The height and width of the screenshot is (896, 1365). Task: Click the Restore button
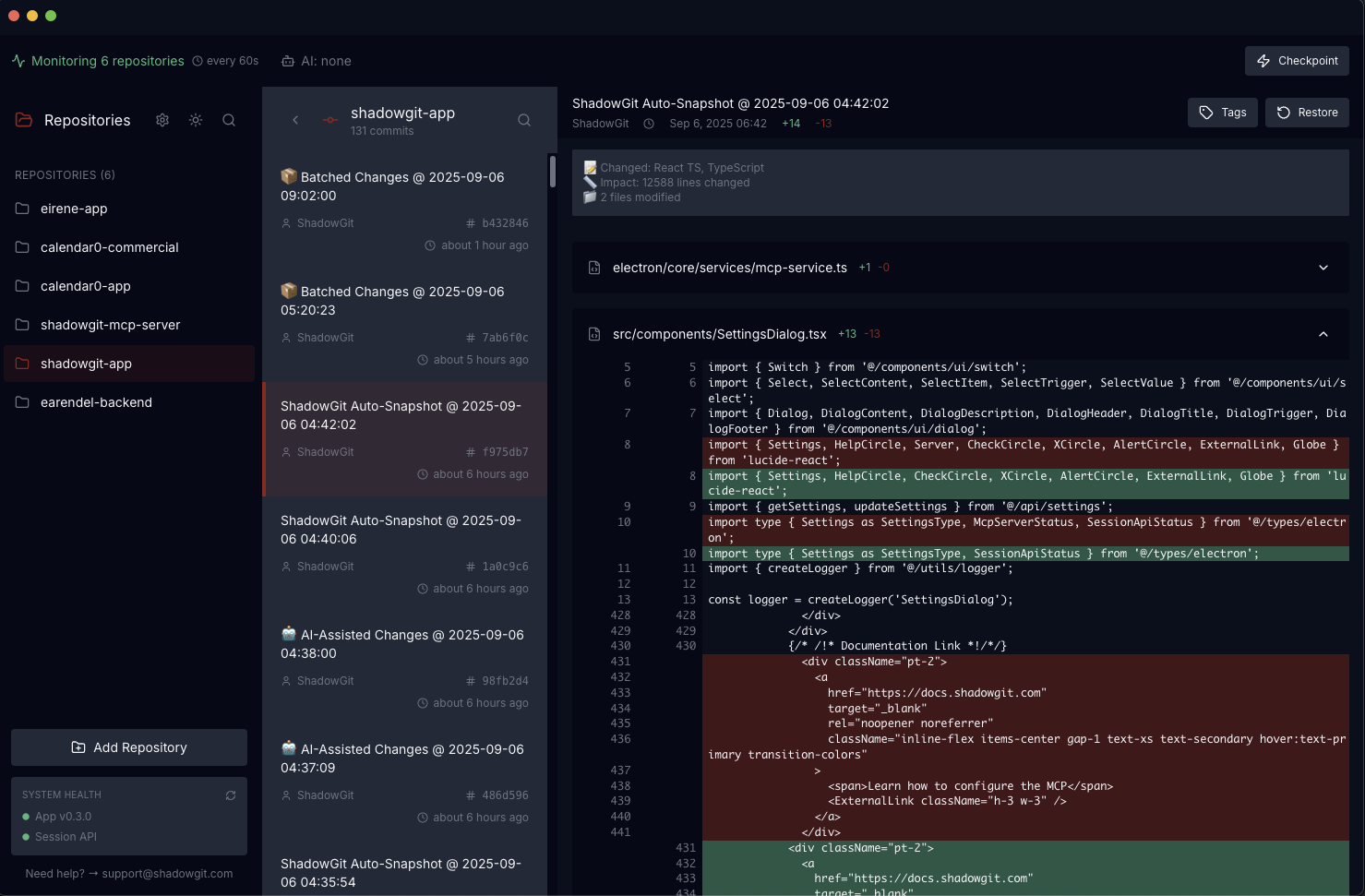click(x=1307, y=112)
